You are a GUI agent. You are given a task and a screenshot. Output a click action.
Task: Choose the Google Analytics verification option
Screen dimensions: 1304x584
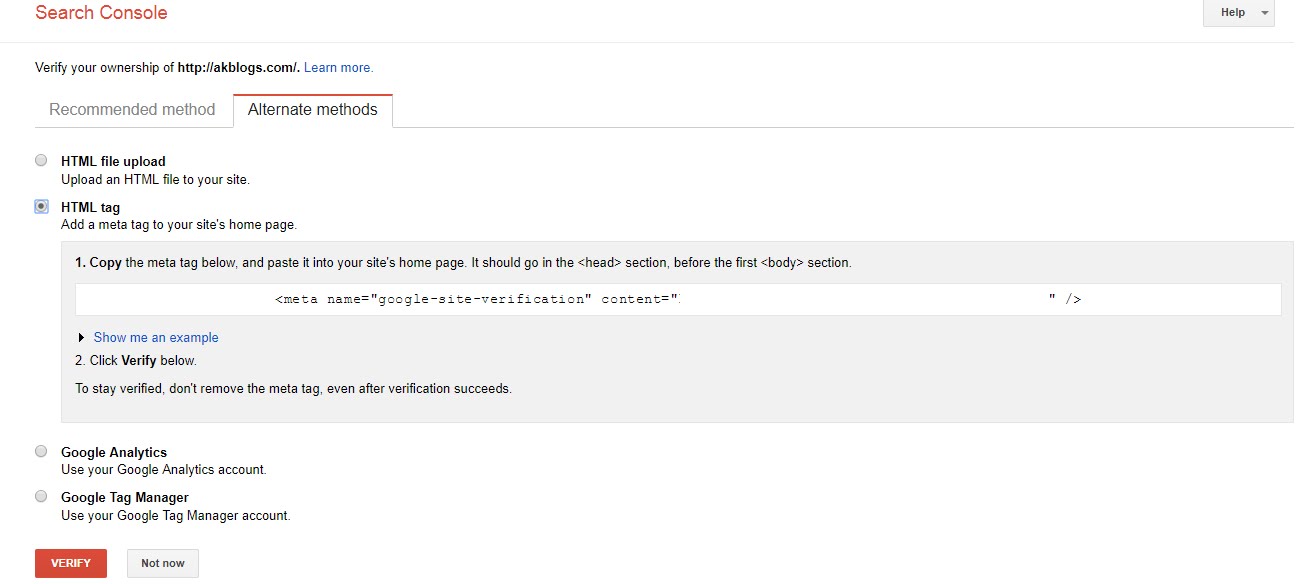(41, 451)
